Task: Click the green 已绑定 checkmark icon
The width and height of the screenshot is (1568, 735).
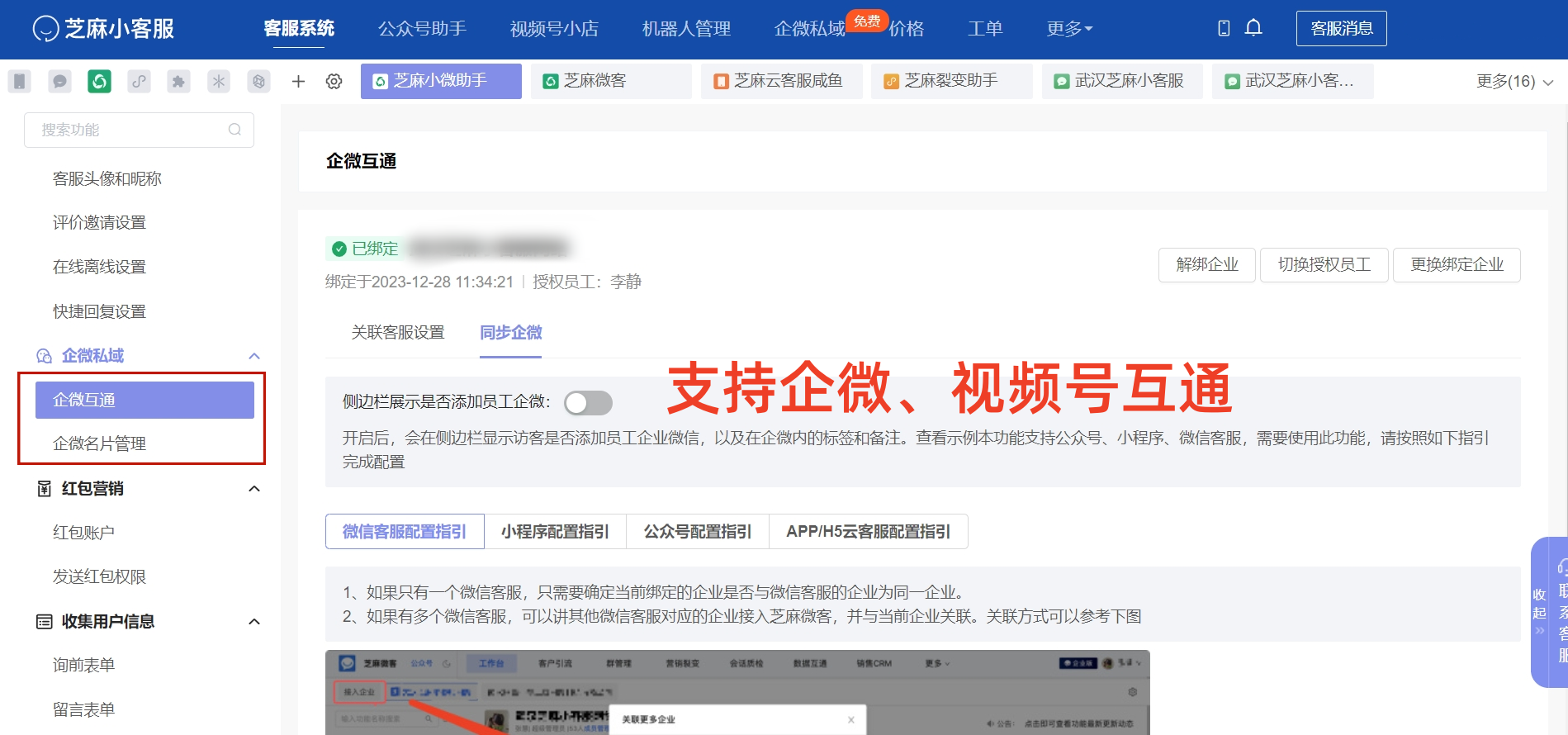Action: [x=339, y=249]
